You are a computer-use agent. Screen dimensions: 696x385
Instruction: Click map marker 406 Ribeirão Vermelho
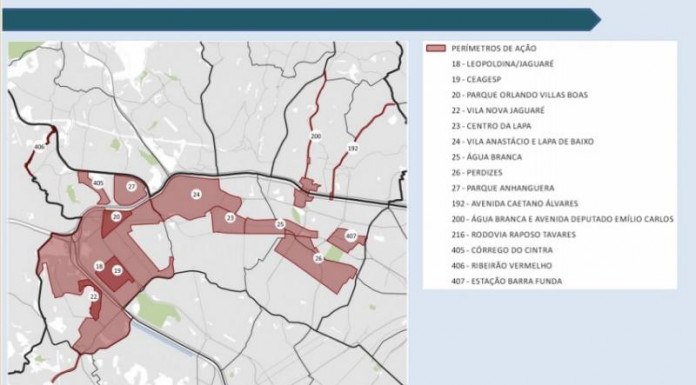tap(39, 146)
